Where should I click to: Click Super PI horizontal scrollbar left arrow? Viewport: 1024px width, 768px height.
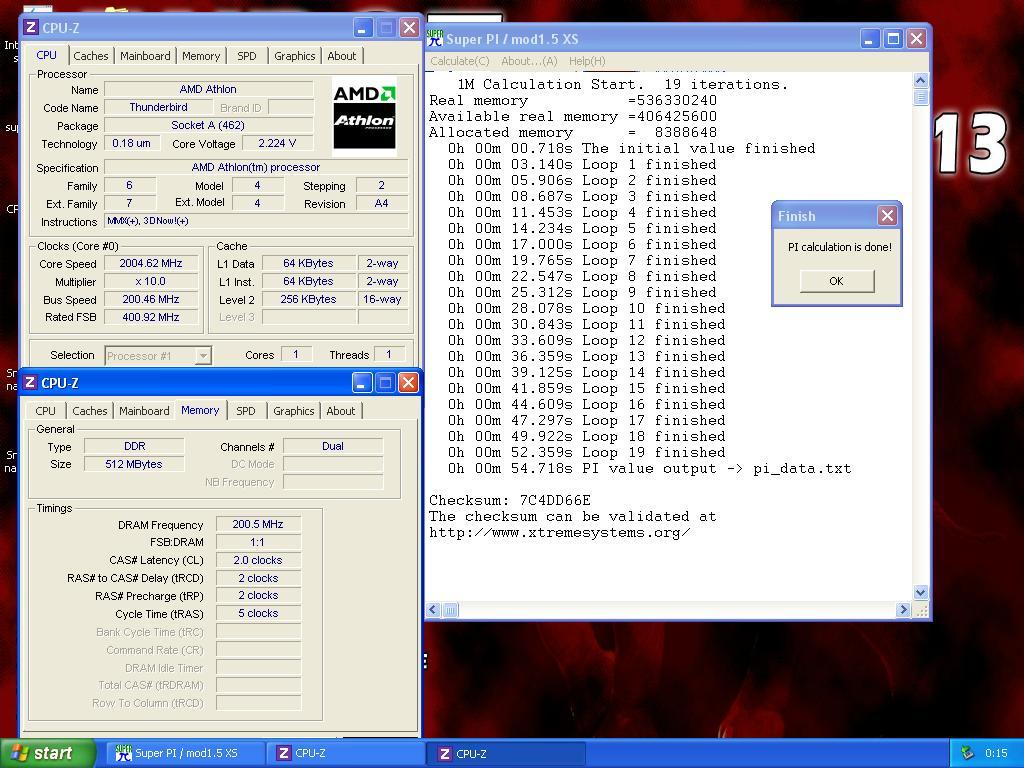(434, 610)
